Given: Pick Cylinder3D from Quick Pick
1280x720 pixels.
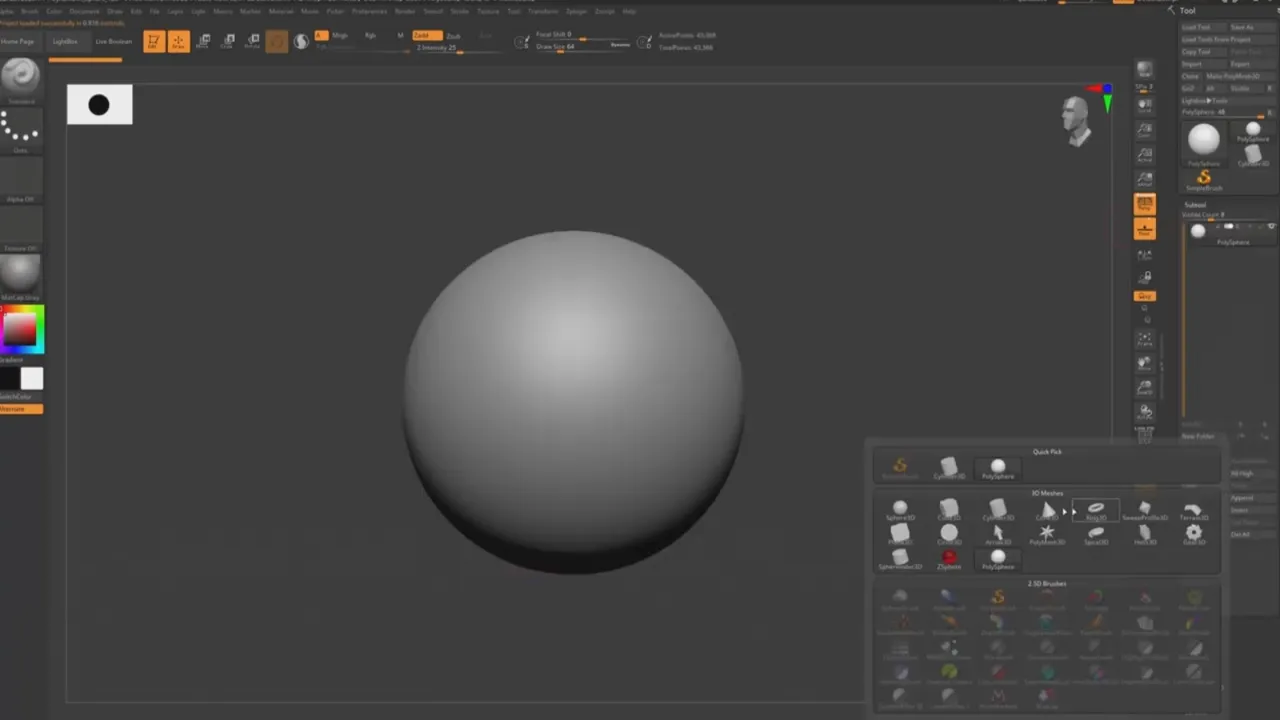Looking at the screenshot, I should pos(949,467).
